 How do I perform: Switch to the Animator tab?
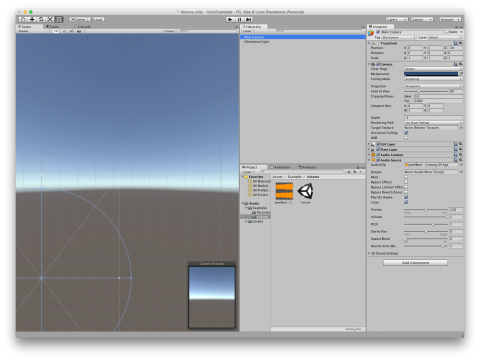coord(307,167)
